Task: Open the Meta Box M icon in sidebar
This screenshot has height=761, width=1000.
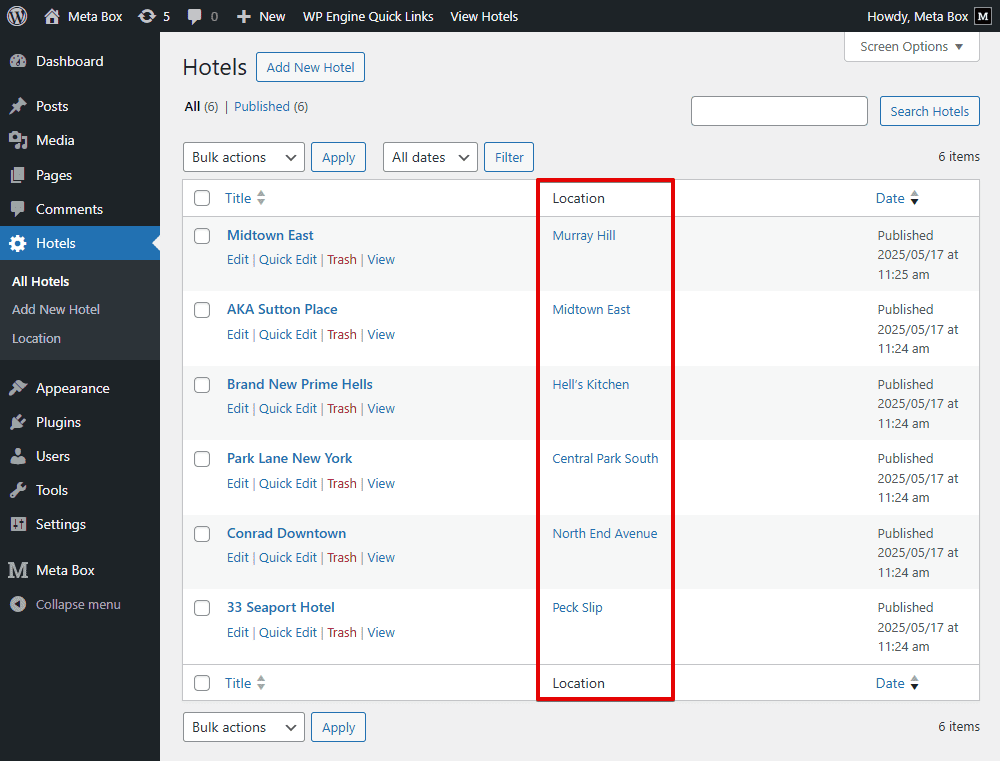Action: pyautogui.click(x=21, y=569)
